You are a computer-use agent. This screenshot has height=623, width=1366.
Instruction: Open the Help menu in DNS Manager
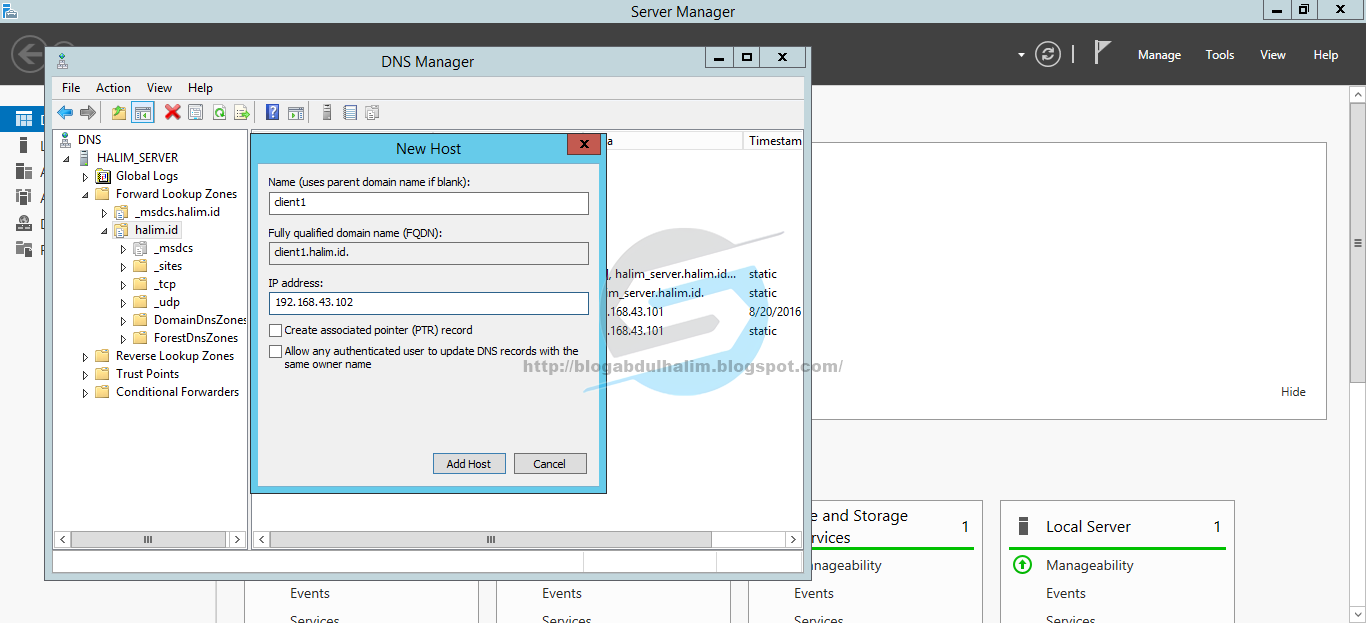(200, 88)
